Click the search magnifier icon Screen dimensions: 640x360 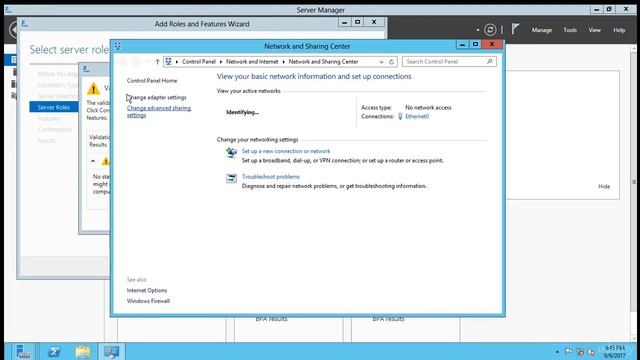(489, 62)
